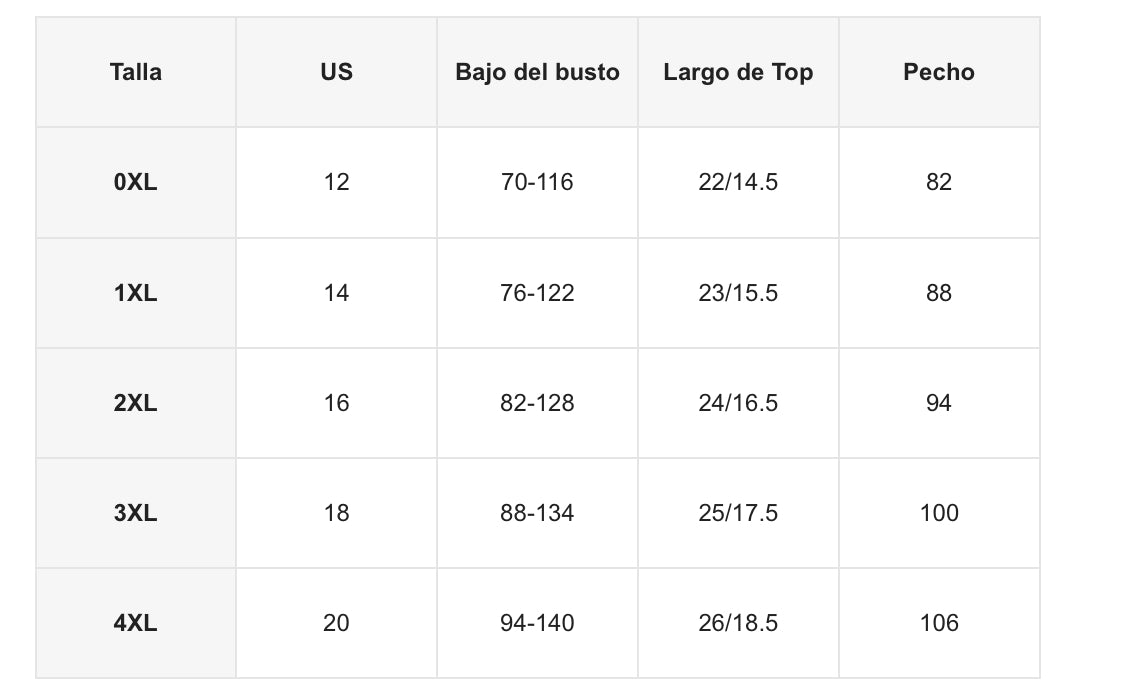Select the 82-128 under-bust measurement

point(537,403)
